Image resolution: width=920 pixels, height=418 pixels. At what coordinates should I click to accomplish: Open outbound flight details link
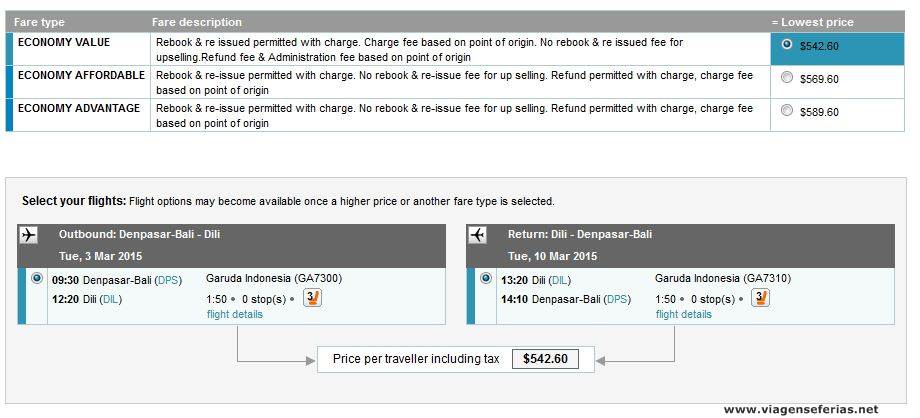pos(235,314)
